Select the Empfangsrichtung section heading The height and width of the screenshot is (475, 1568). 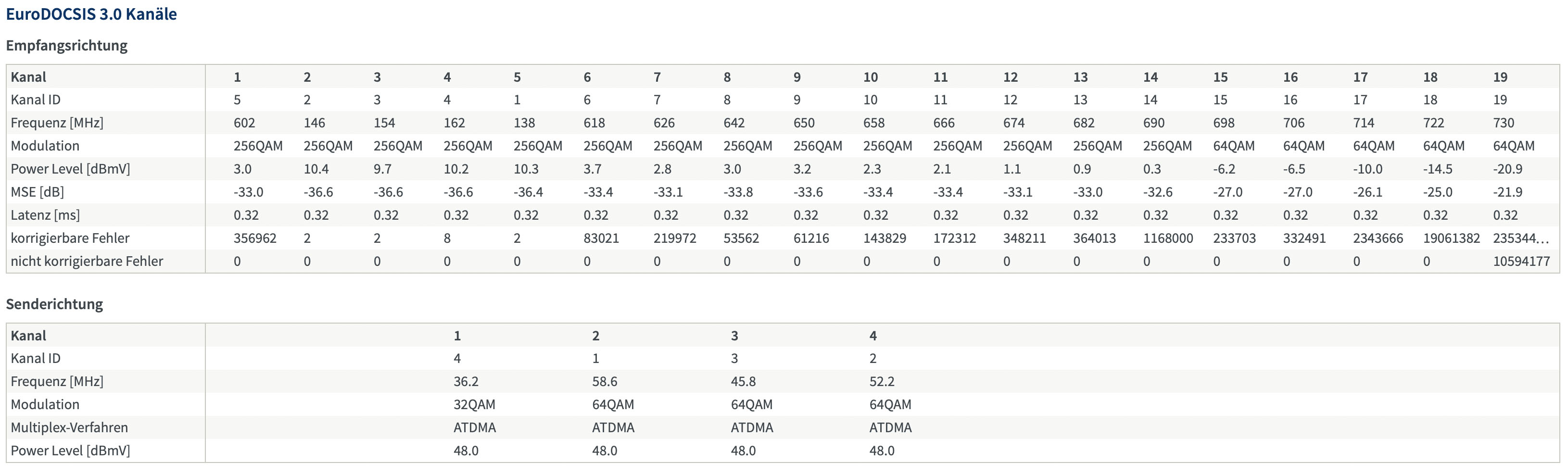click(x=67, y=46)
